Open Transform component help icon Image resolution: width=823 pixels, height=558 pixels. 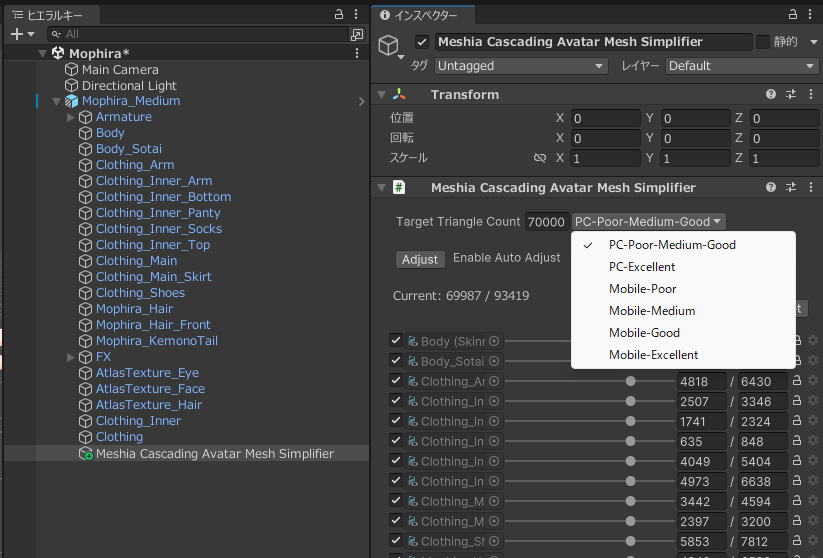coord(771,94)
